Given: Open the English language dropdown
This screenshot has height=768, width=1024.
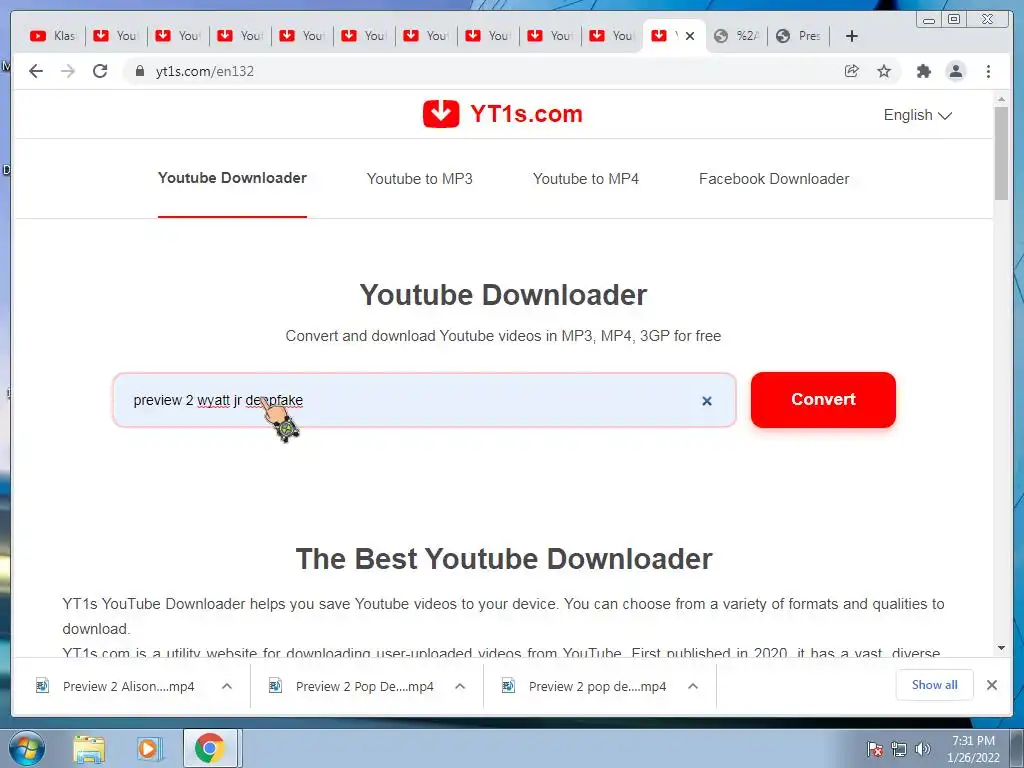Looking at the screenshot, I should 918,115.
